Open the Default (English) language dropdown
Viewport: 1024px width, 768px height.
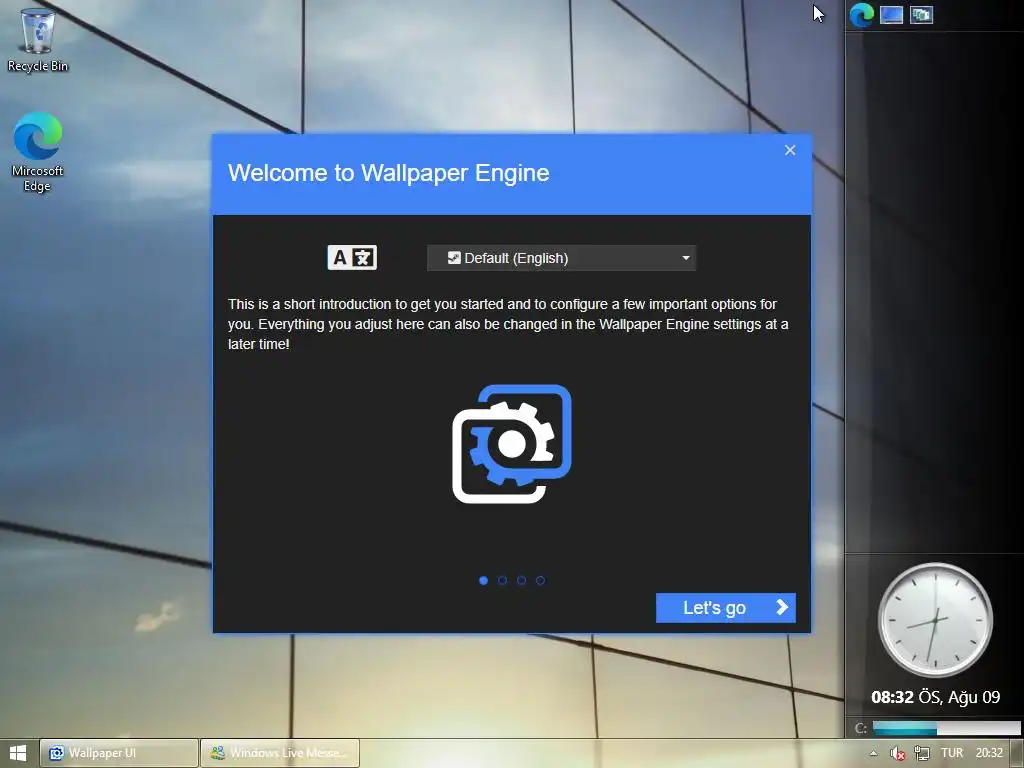pyautogui.click(x=561, y=258)
